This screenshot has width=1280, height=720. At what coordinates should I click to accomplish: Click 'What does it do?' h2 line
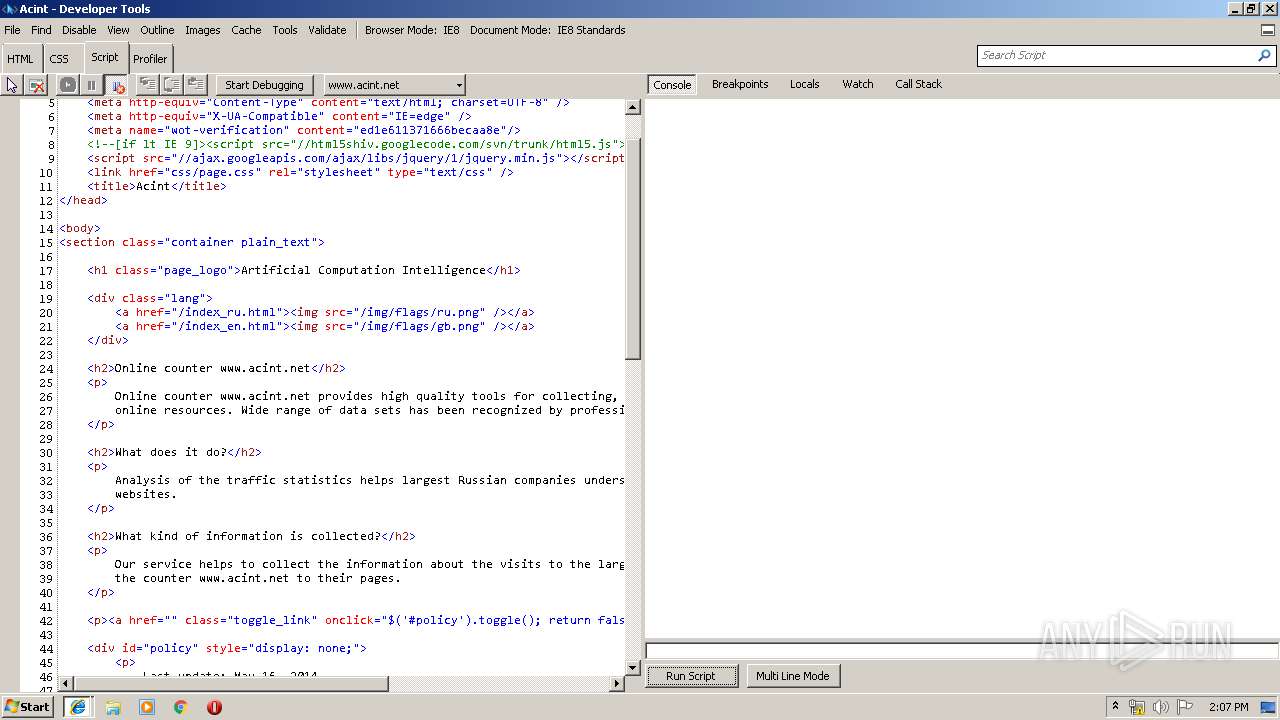[174, 452]
